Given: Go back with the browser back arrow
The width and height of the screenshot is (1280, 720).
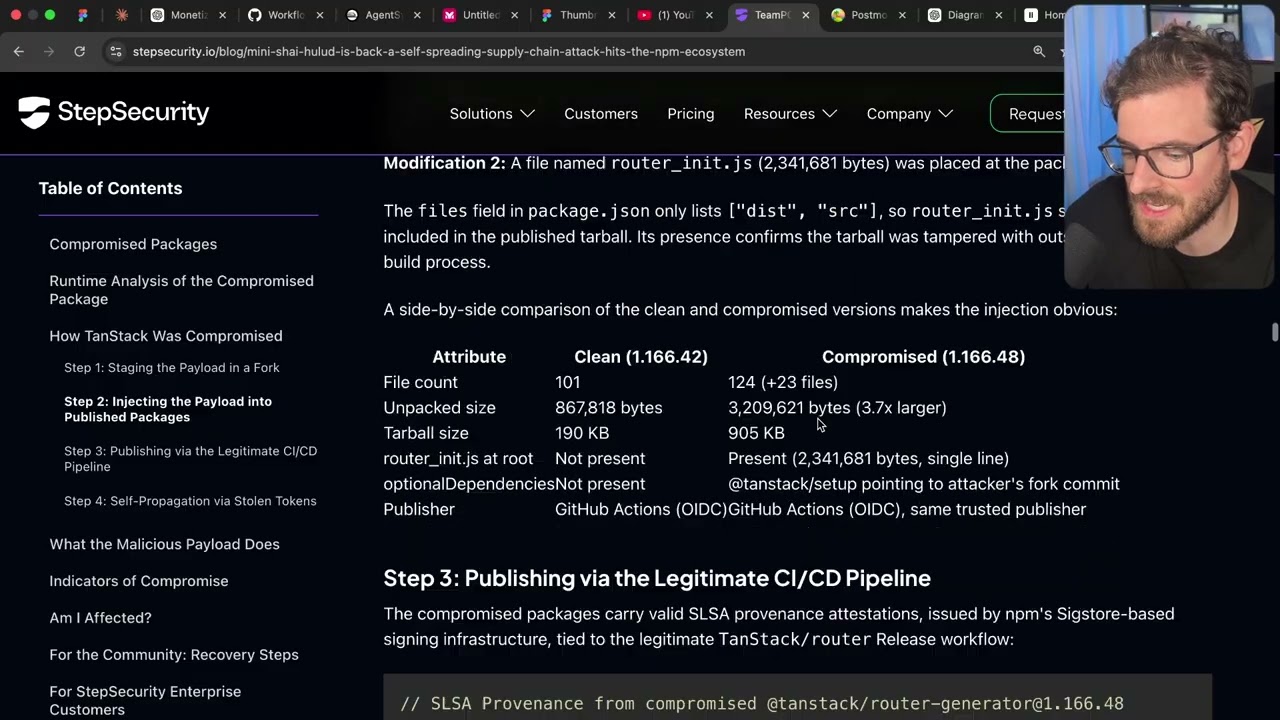Looking at the screenshot, I should (x=19, y=51).
